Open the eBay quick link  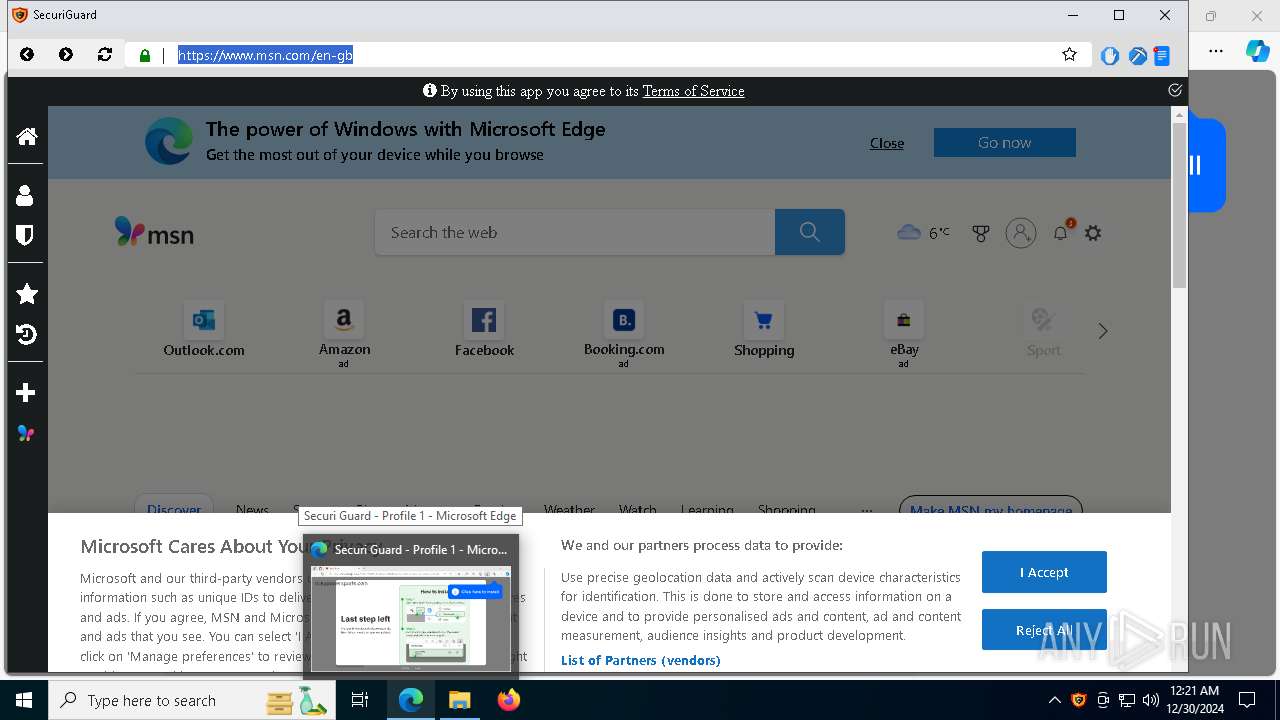tap(904, 333)
